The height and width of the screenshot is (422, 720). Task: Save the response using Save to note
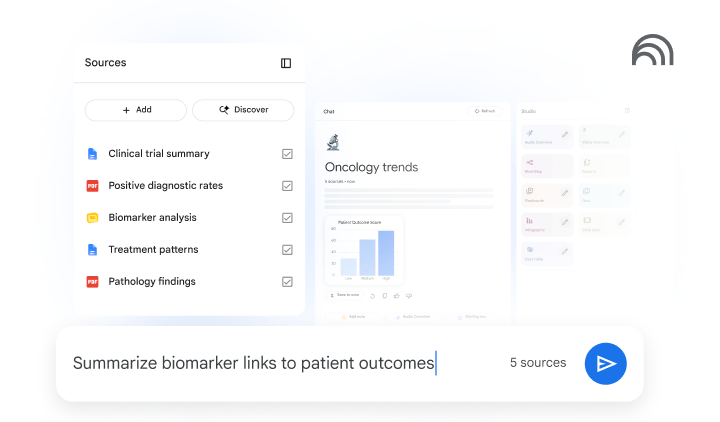(x=344, y=295)
